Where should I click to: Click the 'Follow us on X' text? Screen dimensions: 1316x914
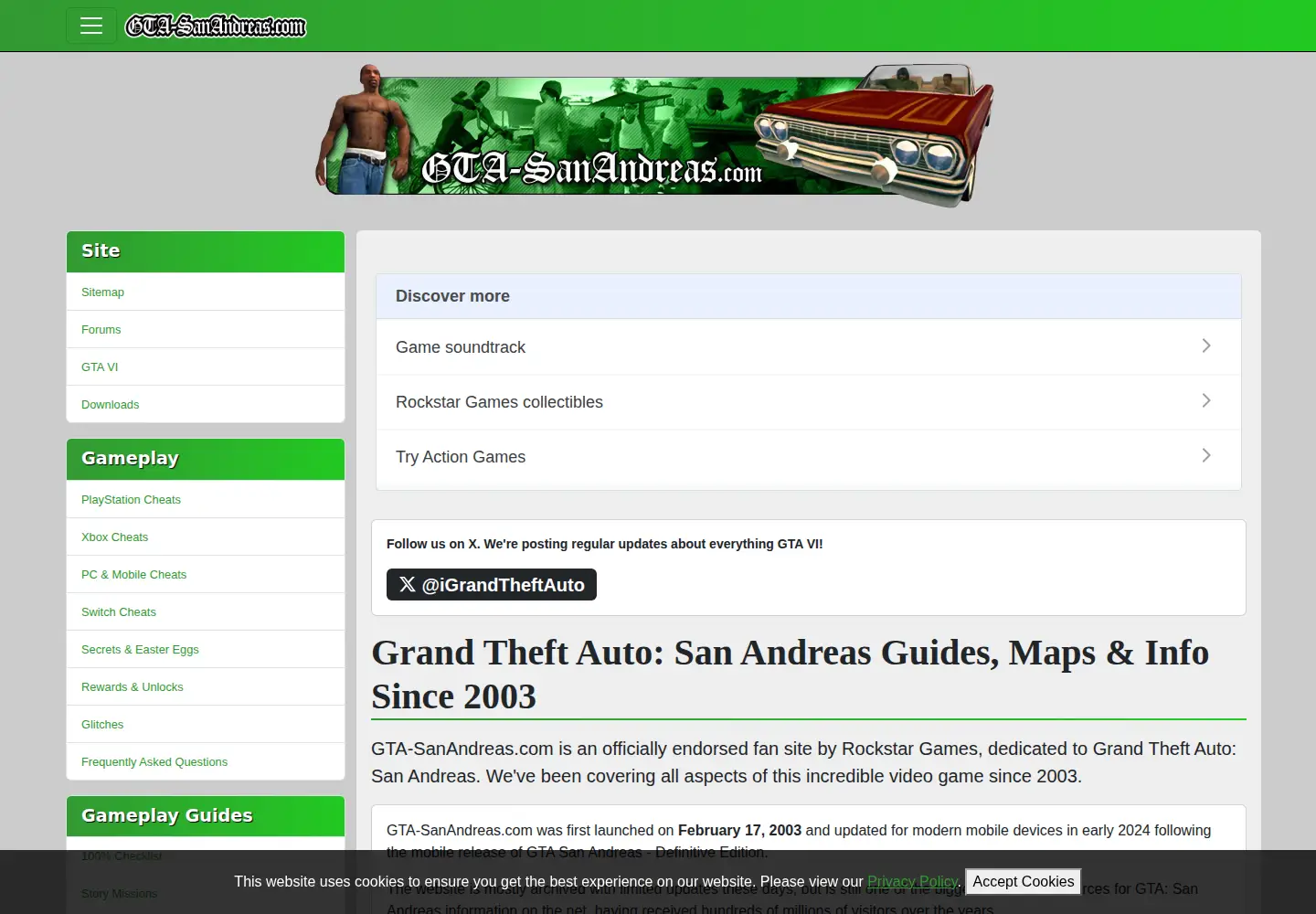click(604, 544)
